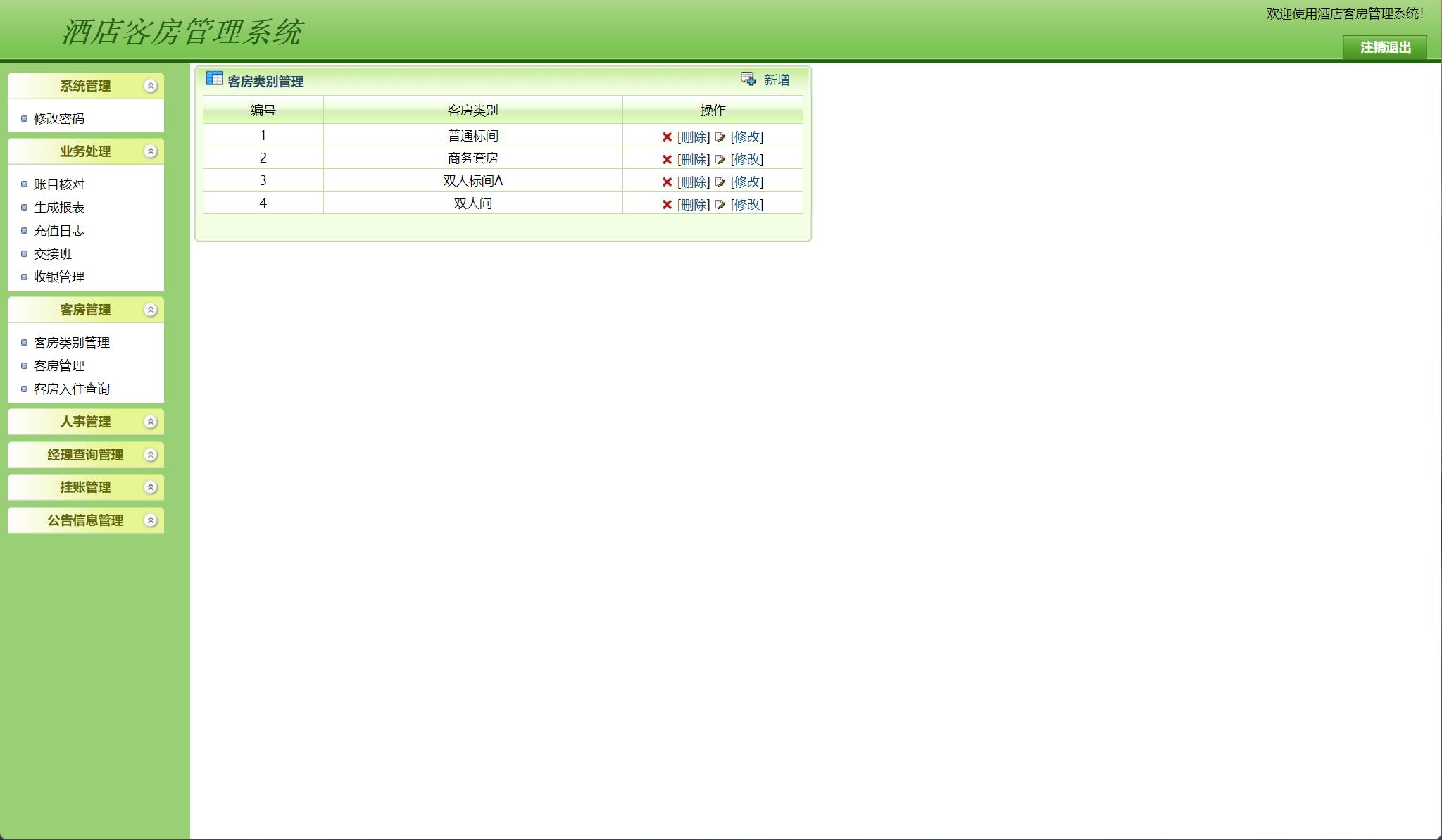Click the 新增 link
Image resolution: width=1442 pixels, height=840 pixels.
pos(777,80)
